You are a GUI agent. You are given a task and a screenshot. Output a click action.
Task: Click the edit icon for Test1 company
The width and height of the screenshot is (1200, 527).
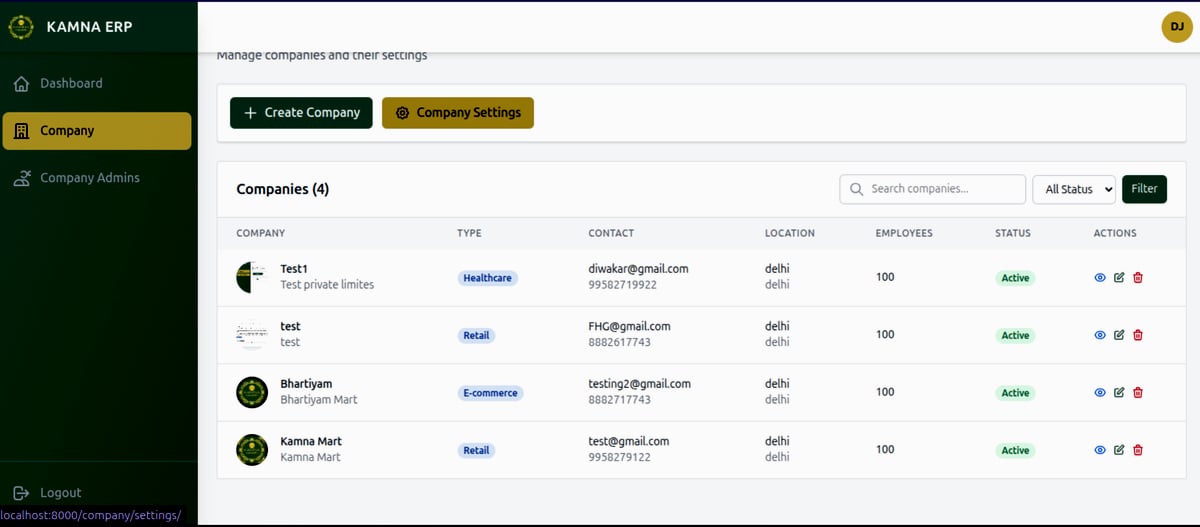point(1119,278)
